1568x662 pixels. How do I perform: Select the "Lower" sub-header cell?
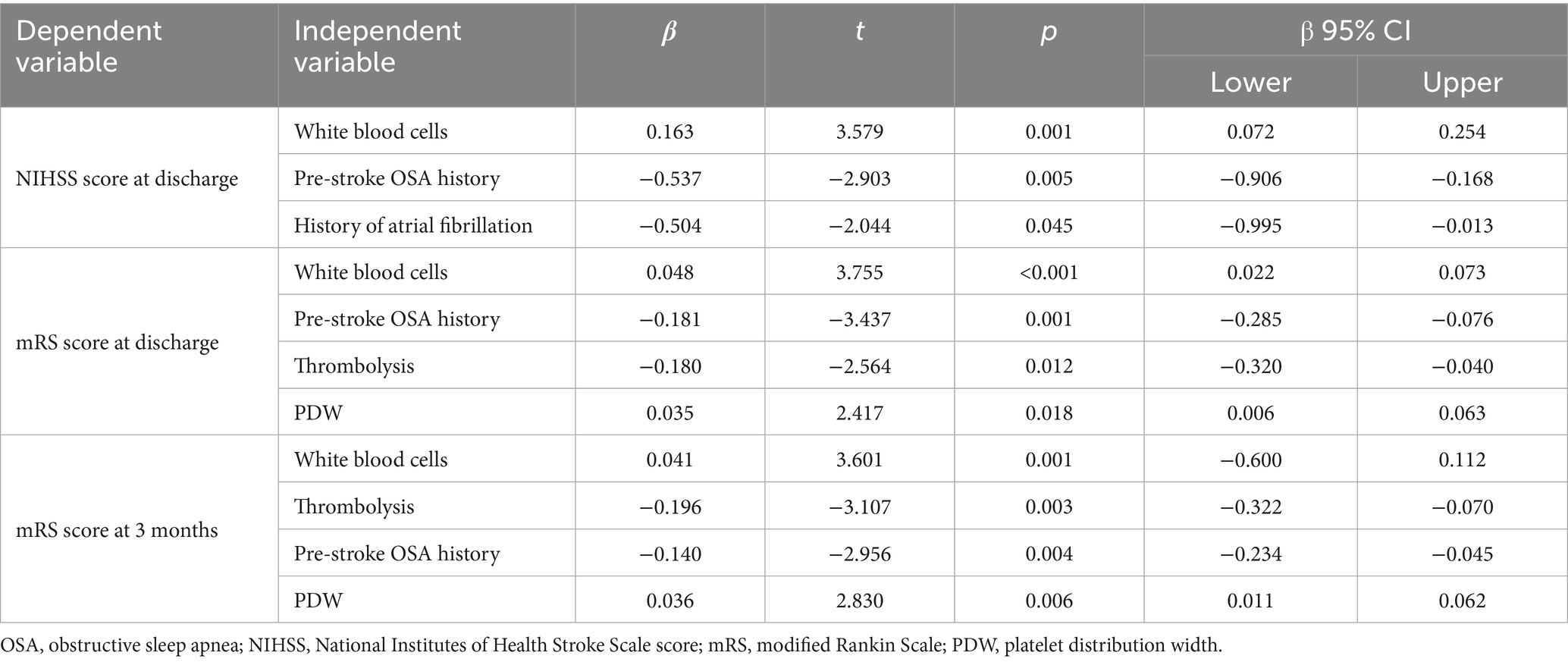click(1250, 82)
